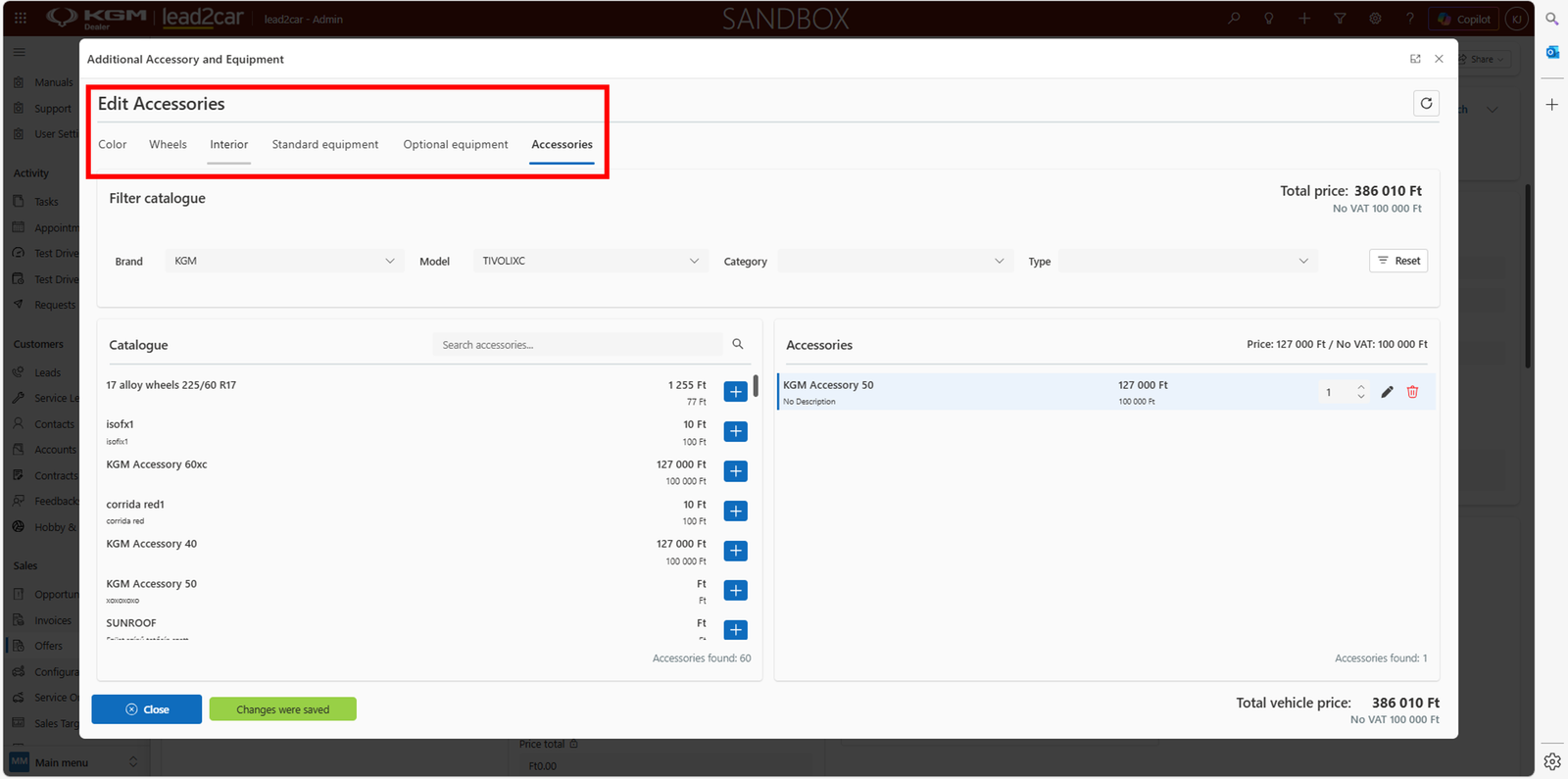
Task: Add KGM Accessory 40 with plus button
Action: pos(735,551)
